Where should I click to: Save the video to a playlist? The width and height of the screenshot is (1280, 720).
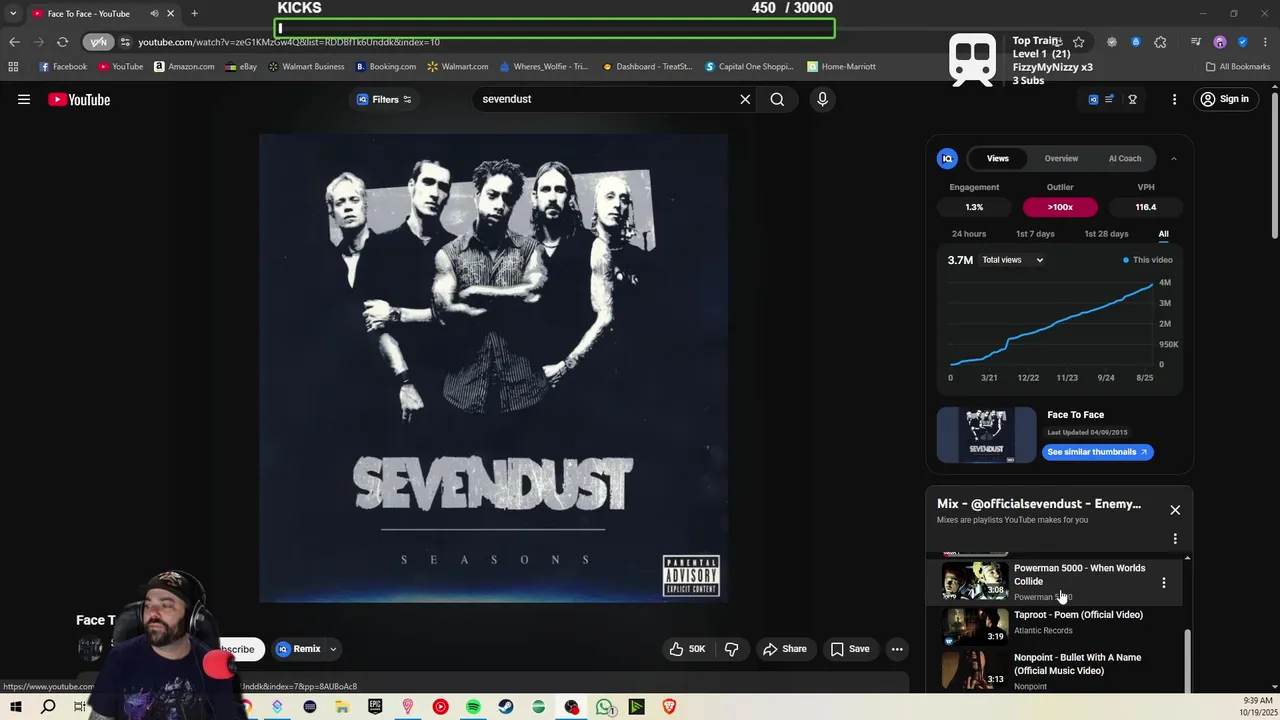point(850,649)
